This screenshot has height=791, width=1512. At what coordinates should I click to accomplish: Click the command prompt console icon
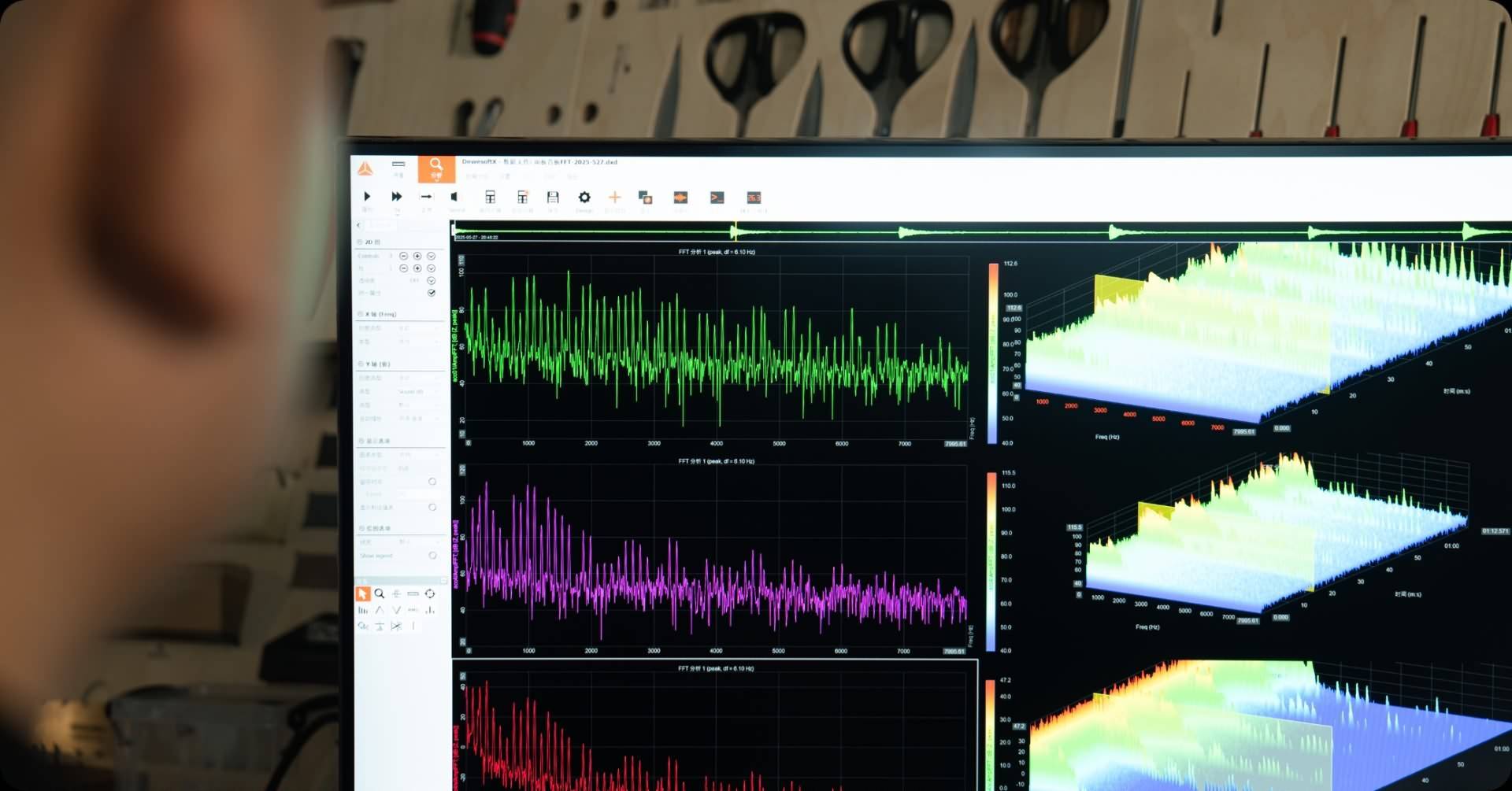(717, 198)
